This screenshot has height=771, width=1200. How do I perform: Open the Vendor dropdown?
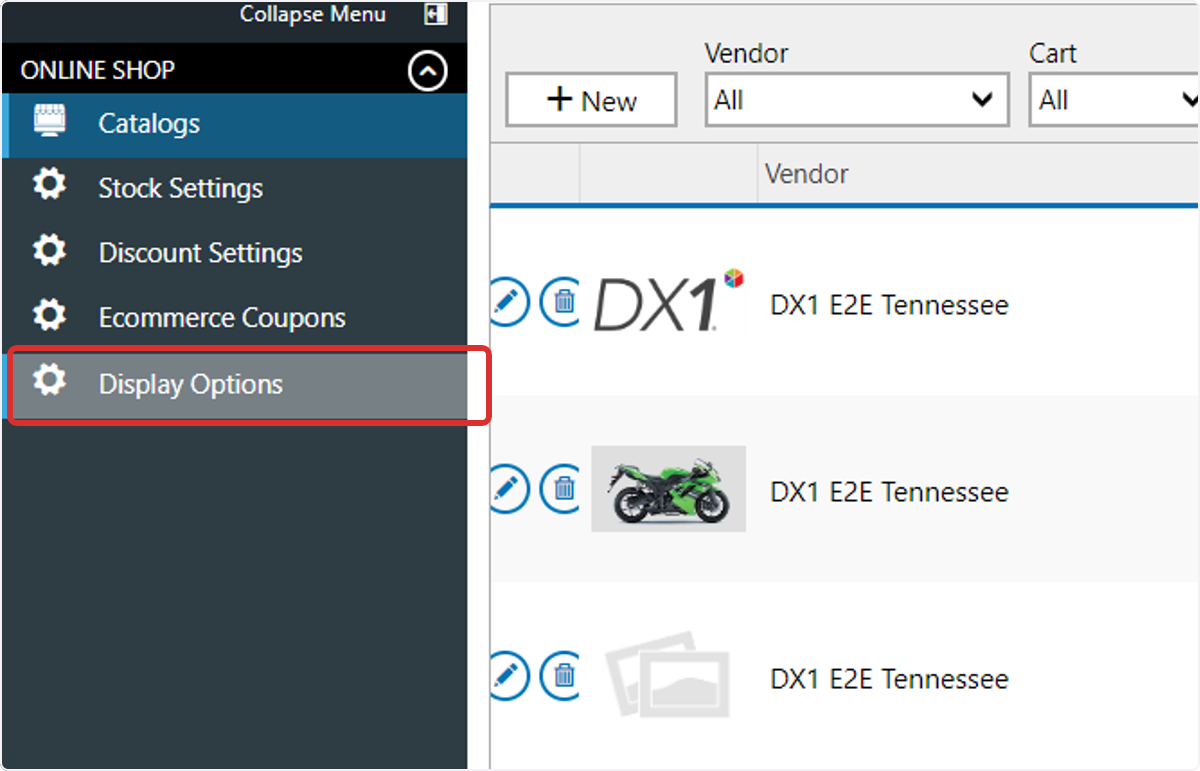[856, 100]
